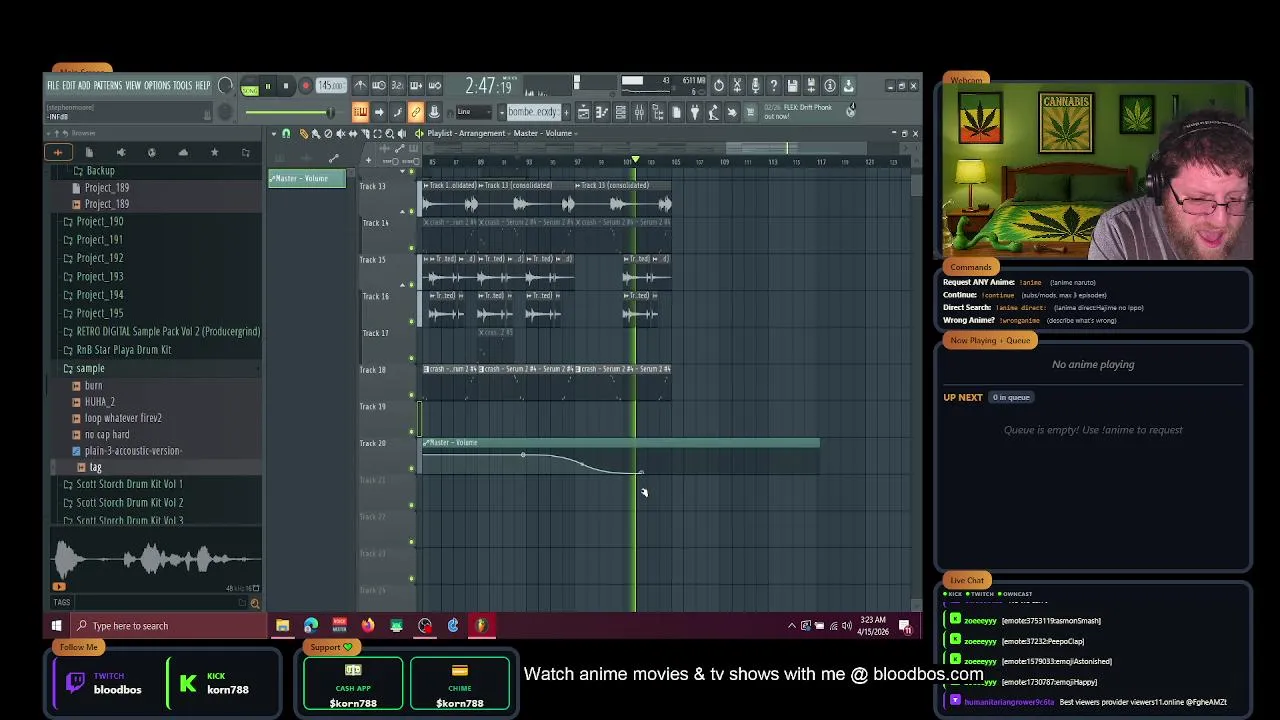Open the EDIT menu
This screenshot has width=1280, height=720.
[70, 85]
